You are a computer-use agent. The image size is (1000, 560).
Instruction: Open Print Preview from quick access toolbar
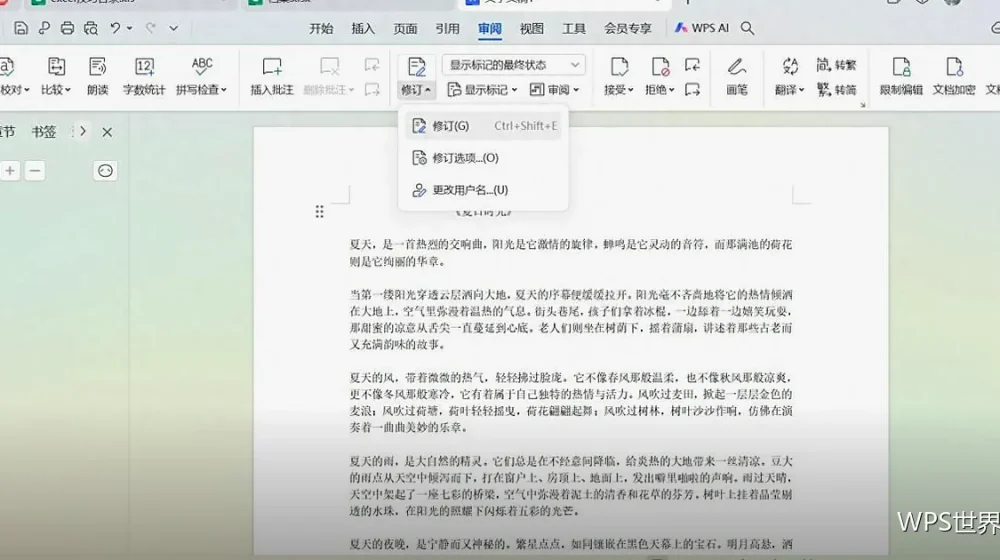(91, 28)
